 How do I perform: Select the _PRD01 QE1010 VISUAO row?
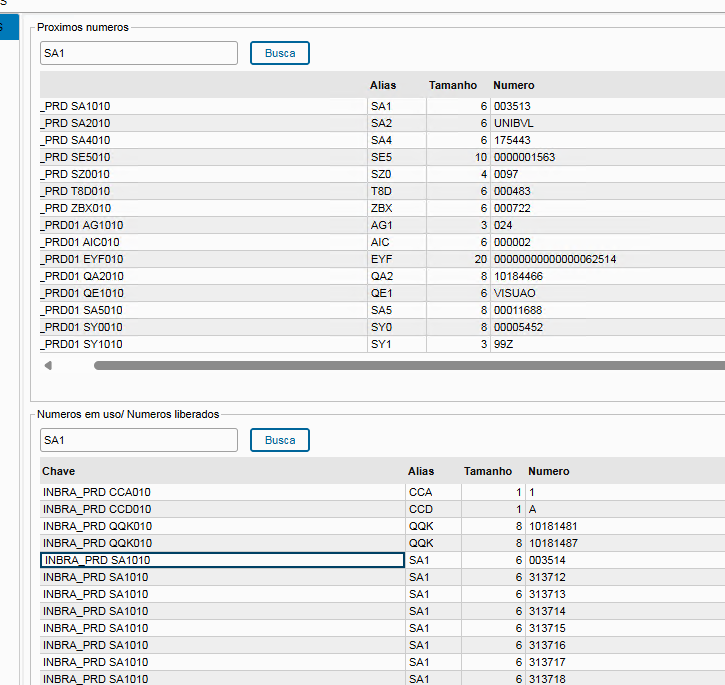tap(382, 293)
